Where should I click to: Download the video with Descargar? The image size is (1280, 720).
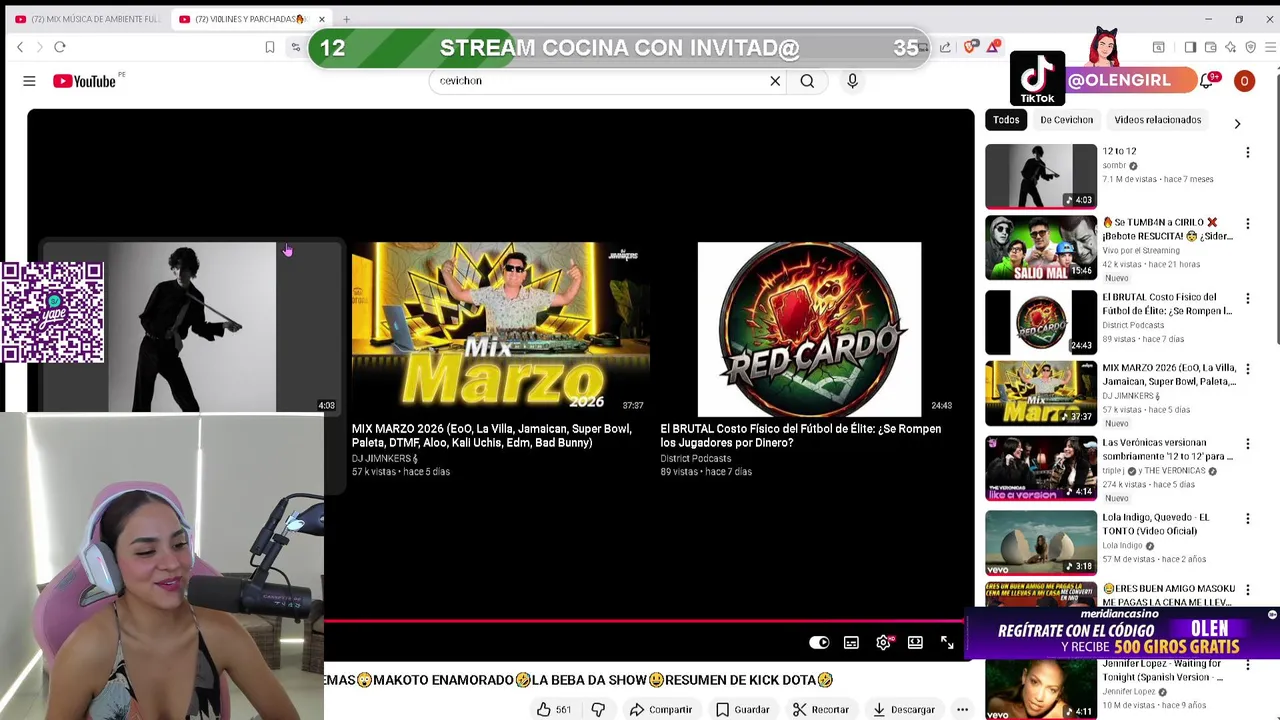click(903, 709)
